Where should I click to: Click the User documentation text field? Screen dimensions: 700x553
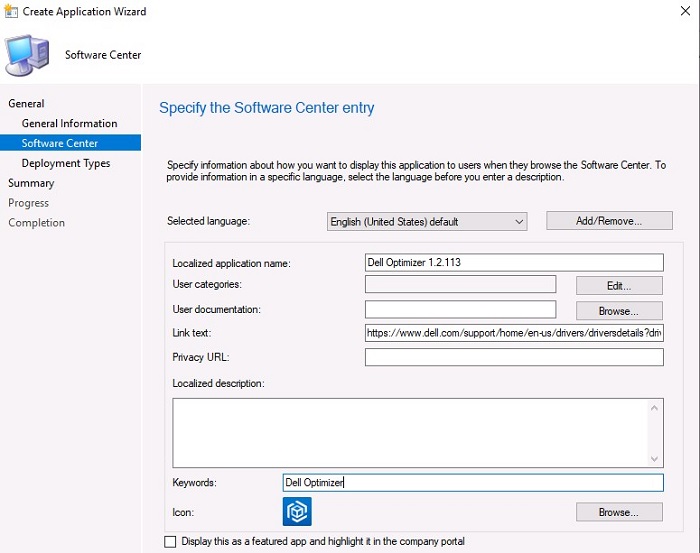point(460,309)
